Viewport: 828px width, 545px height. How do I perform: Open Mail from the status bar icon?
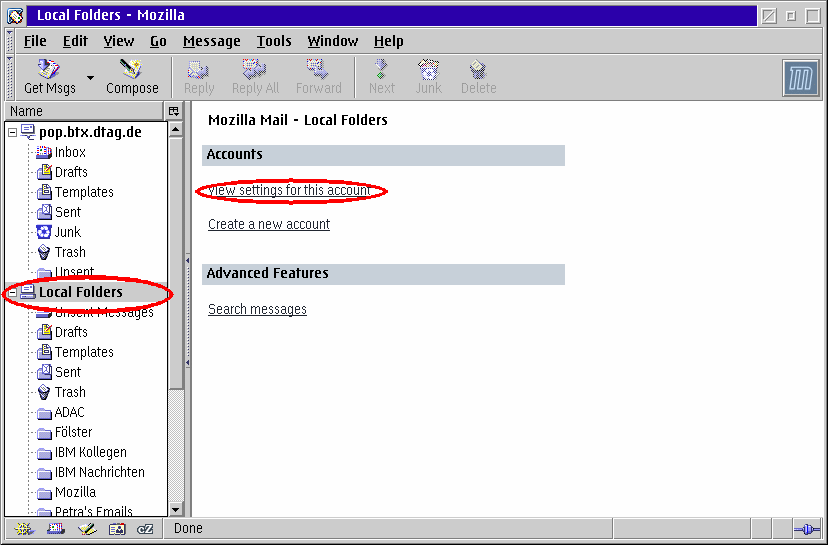coord(55,529)
